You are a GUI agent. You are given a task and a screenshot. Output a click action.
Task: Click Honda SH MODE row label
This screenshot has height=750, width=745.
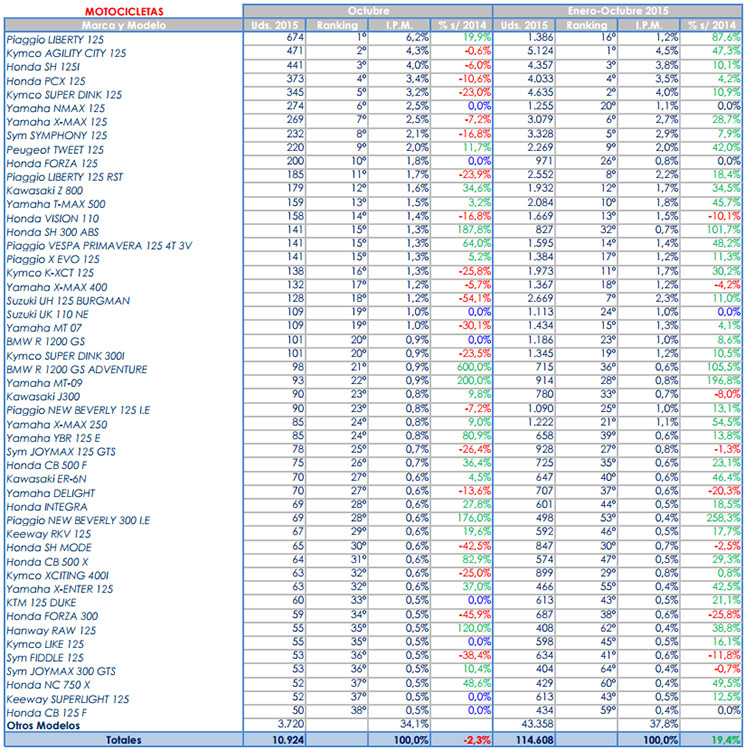(49, 547)
